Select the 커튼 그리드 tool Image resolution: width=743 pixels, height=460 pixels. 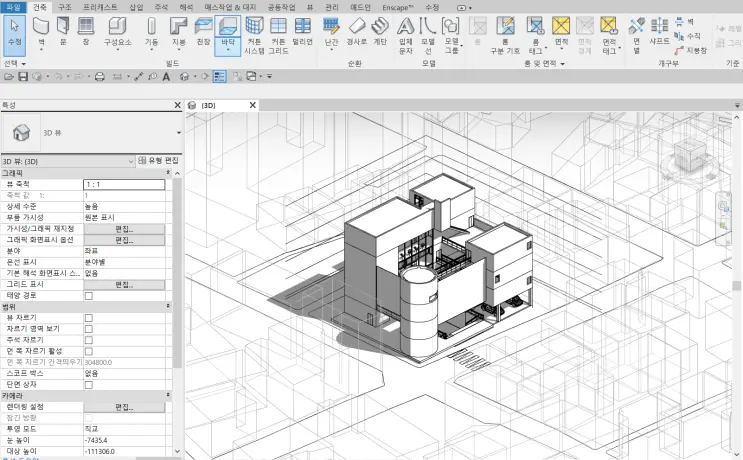(x=278, y=36)
